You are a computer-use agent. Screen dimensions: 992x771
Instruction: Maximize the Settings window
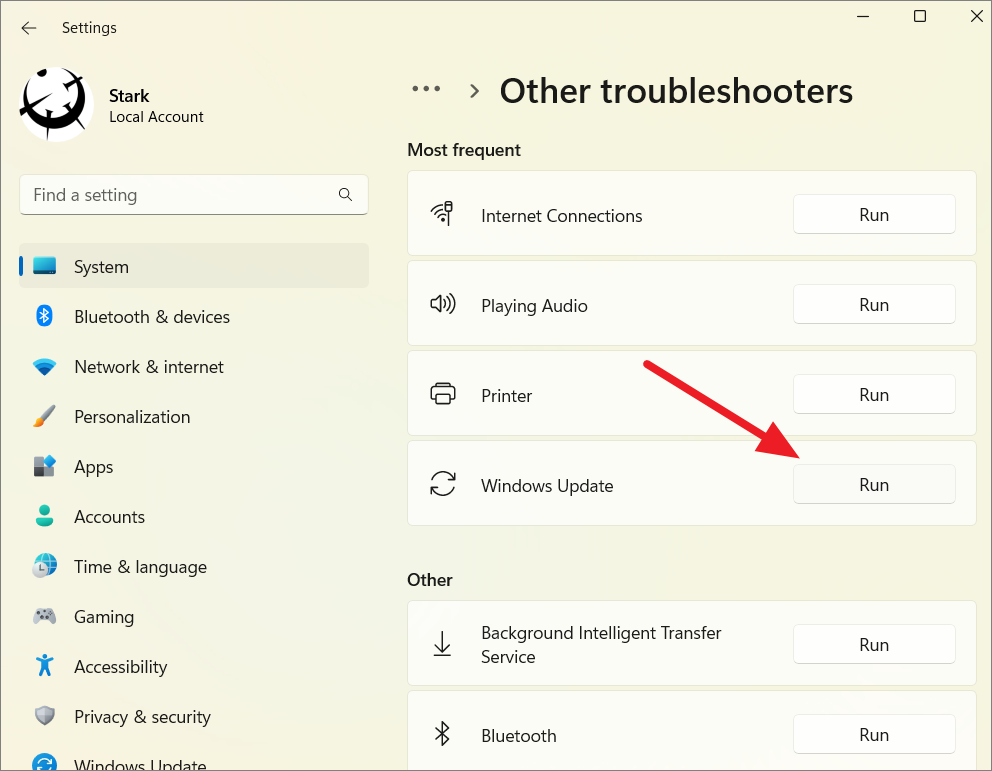coord(920,16)
